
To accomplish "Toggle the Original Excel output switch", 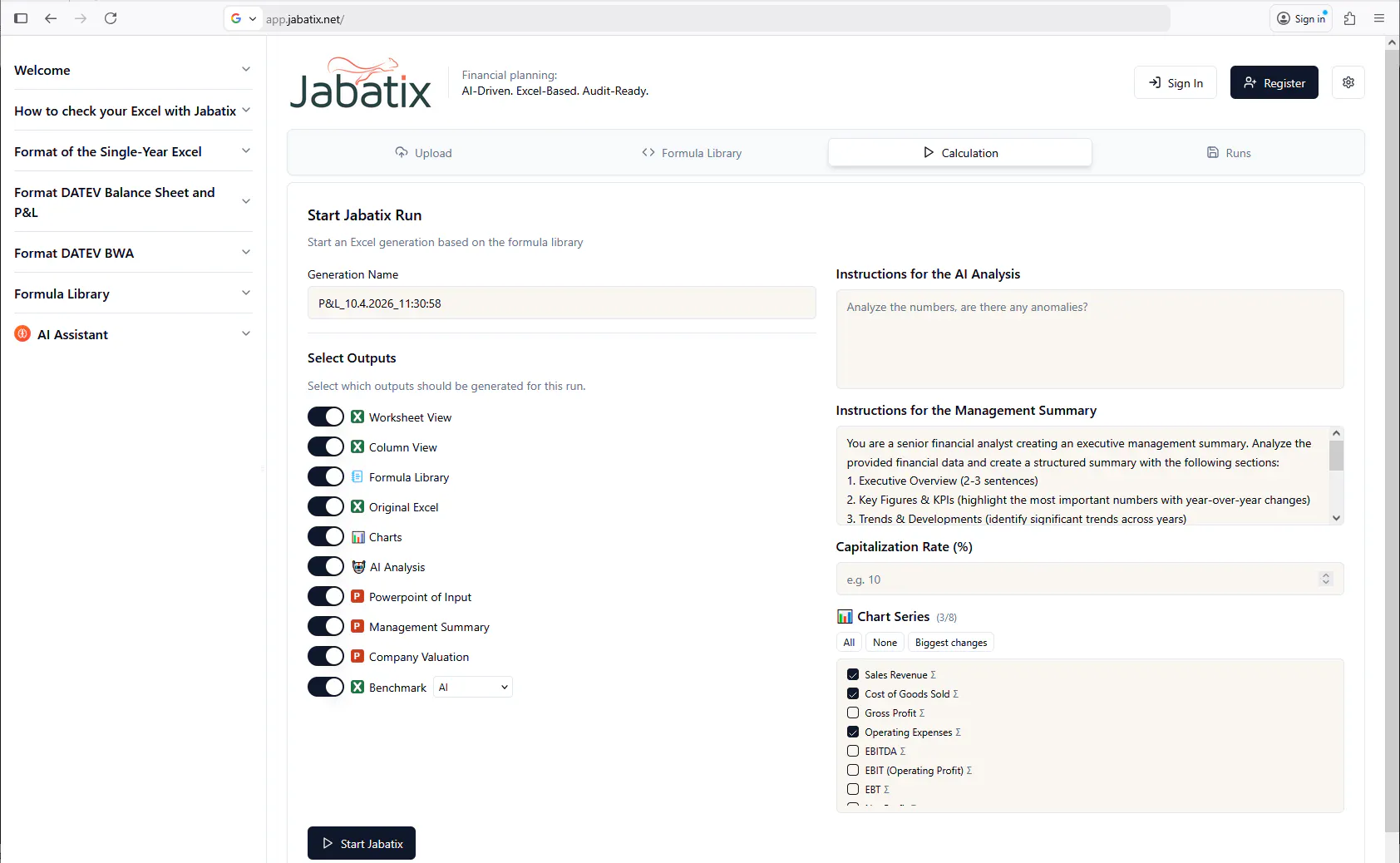I will point(326,506).
